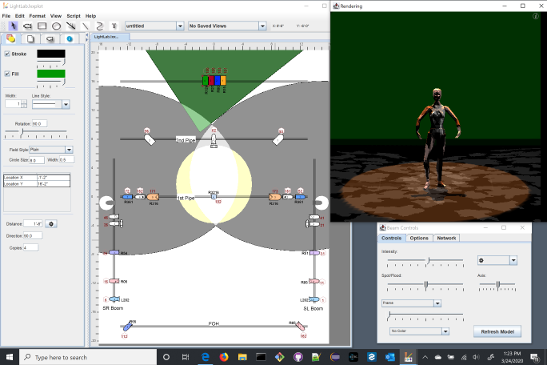Open the No Saved Views dropdown
The width and height of the screenshot is (547, 365).
[x=262, y=26]
